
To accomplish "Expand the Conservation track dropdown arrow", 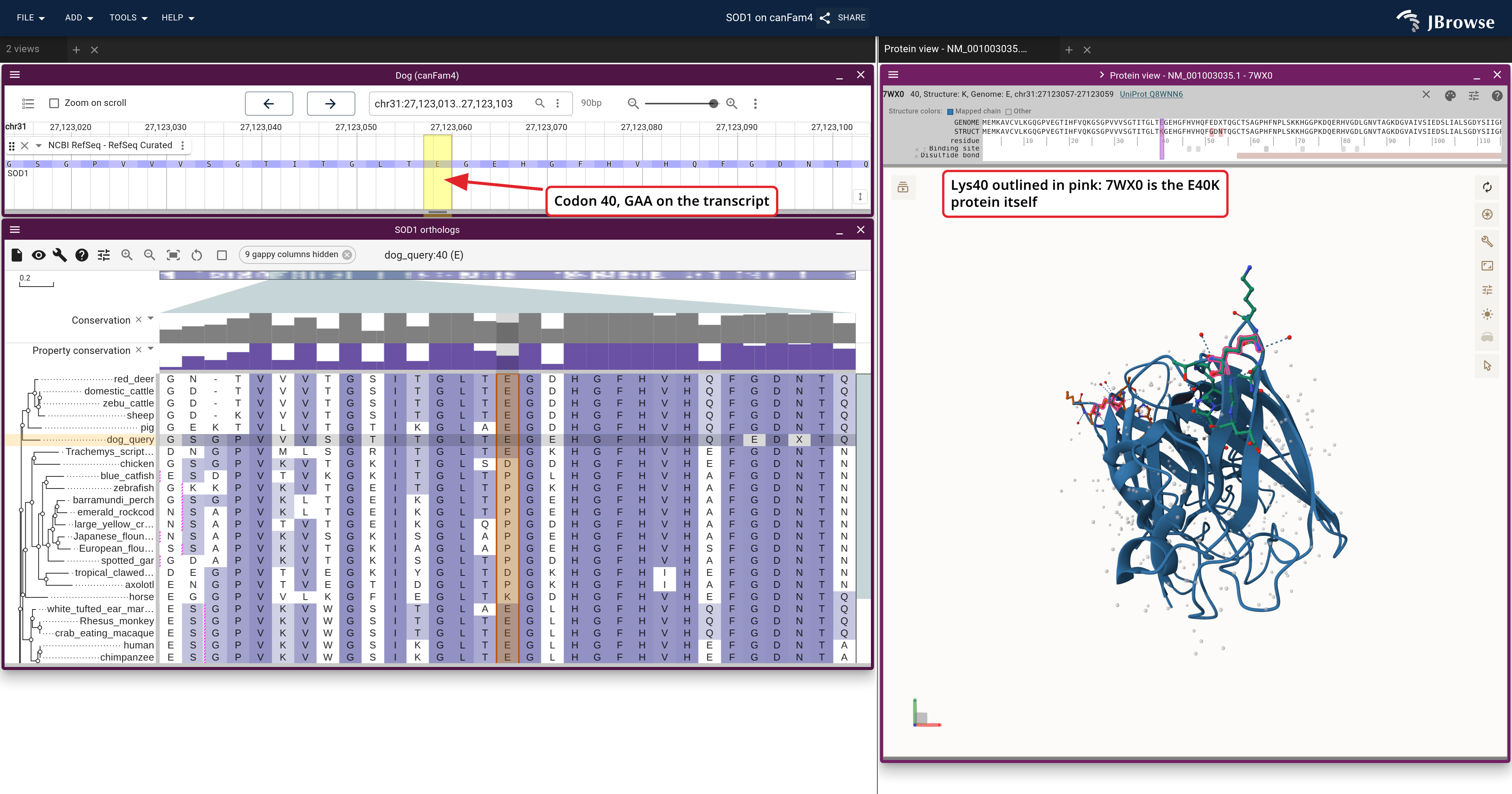I will click(151, 318).
